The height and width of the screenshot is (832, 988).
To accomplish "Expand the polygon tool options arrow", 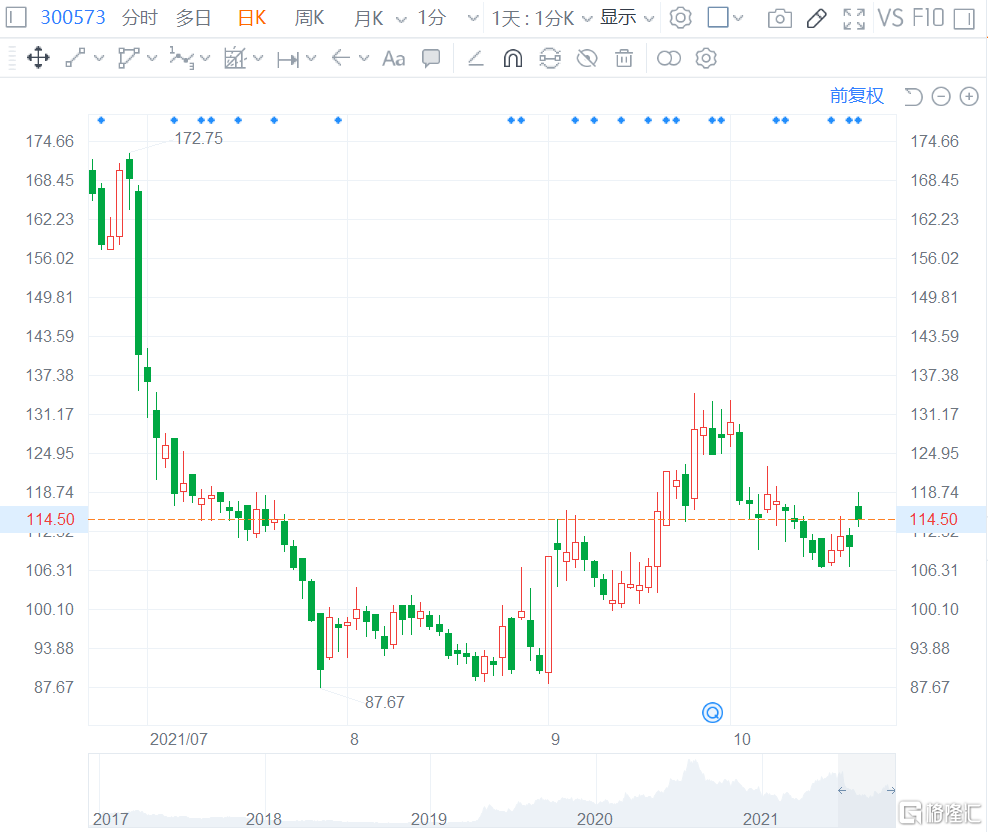I will pos(152,59).
